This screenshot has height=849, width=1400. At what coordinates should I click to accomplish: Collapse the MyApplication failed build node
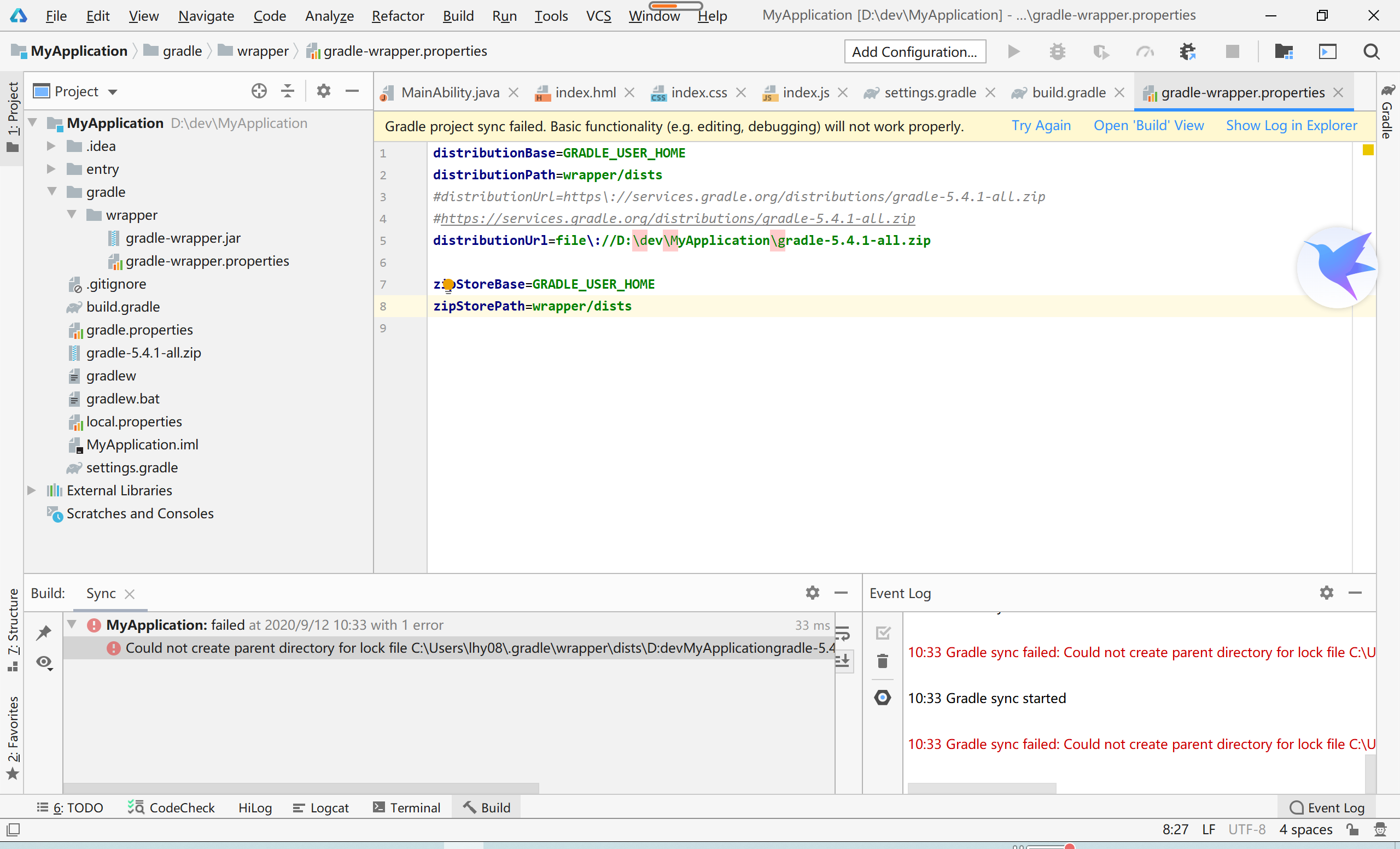click(x=72, y=624)
